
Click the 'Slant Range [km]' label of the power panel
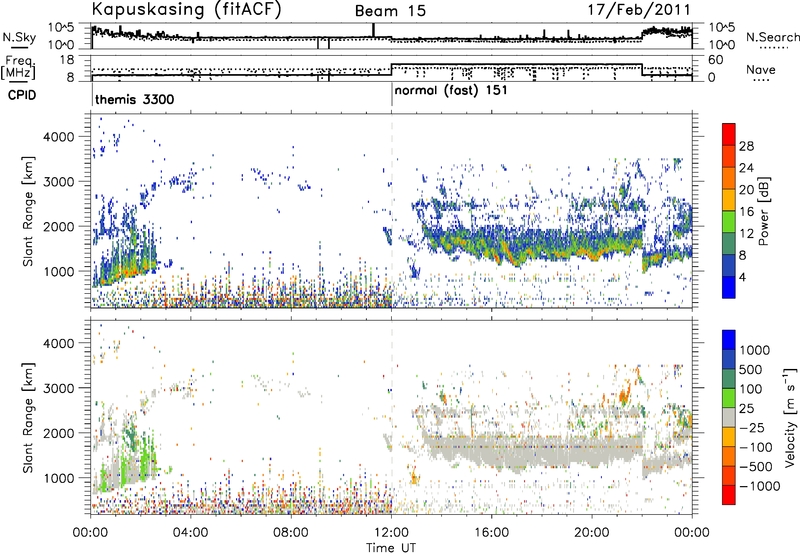[28, 211]
